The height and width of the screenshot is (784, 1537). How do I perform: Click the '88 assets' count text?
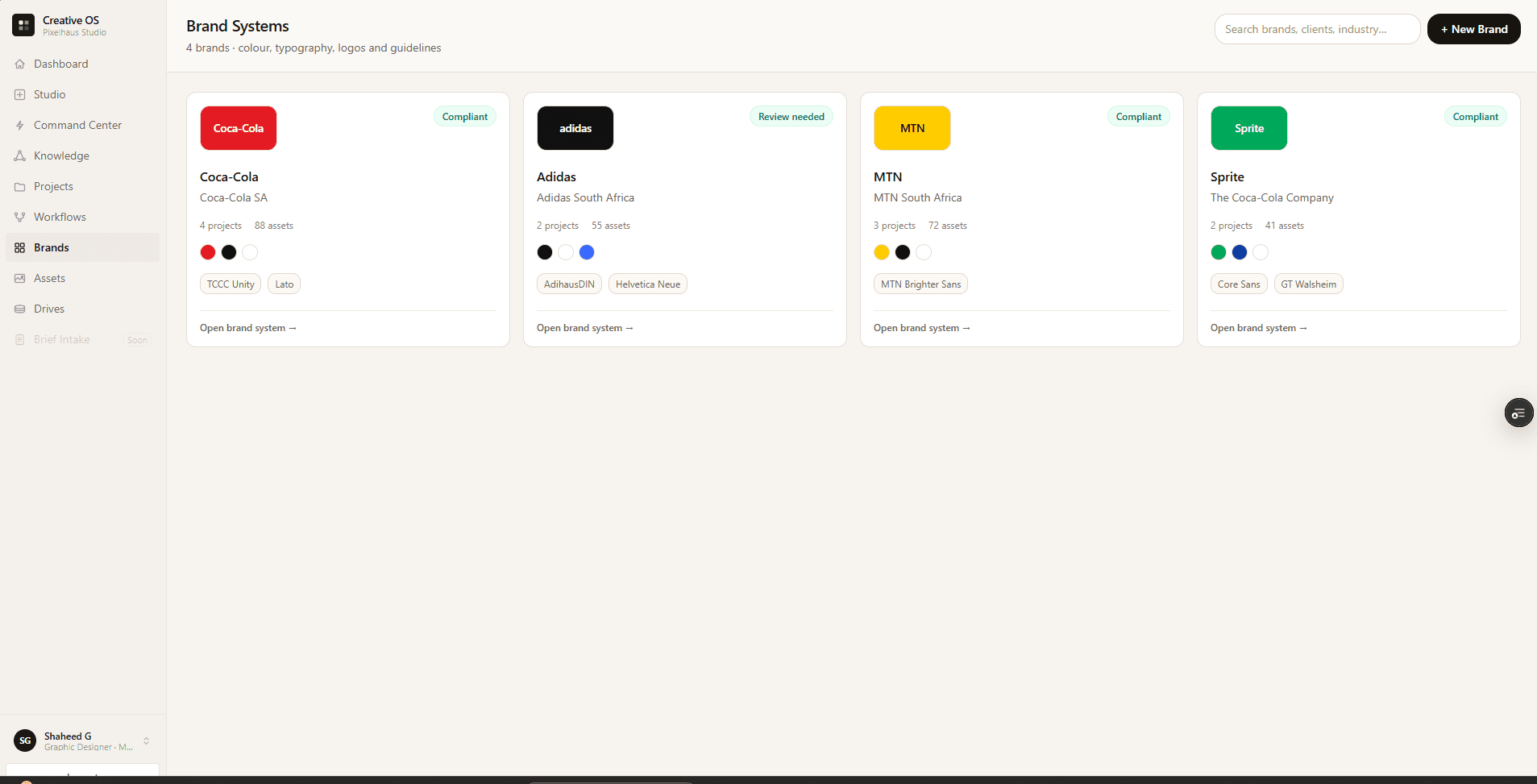(x=274, y=226)
